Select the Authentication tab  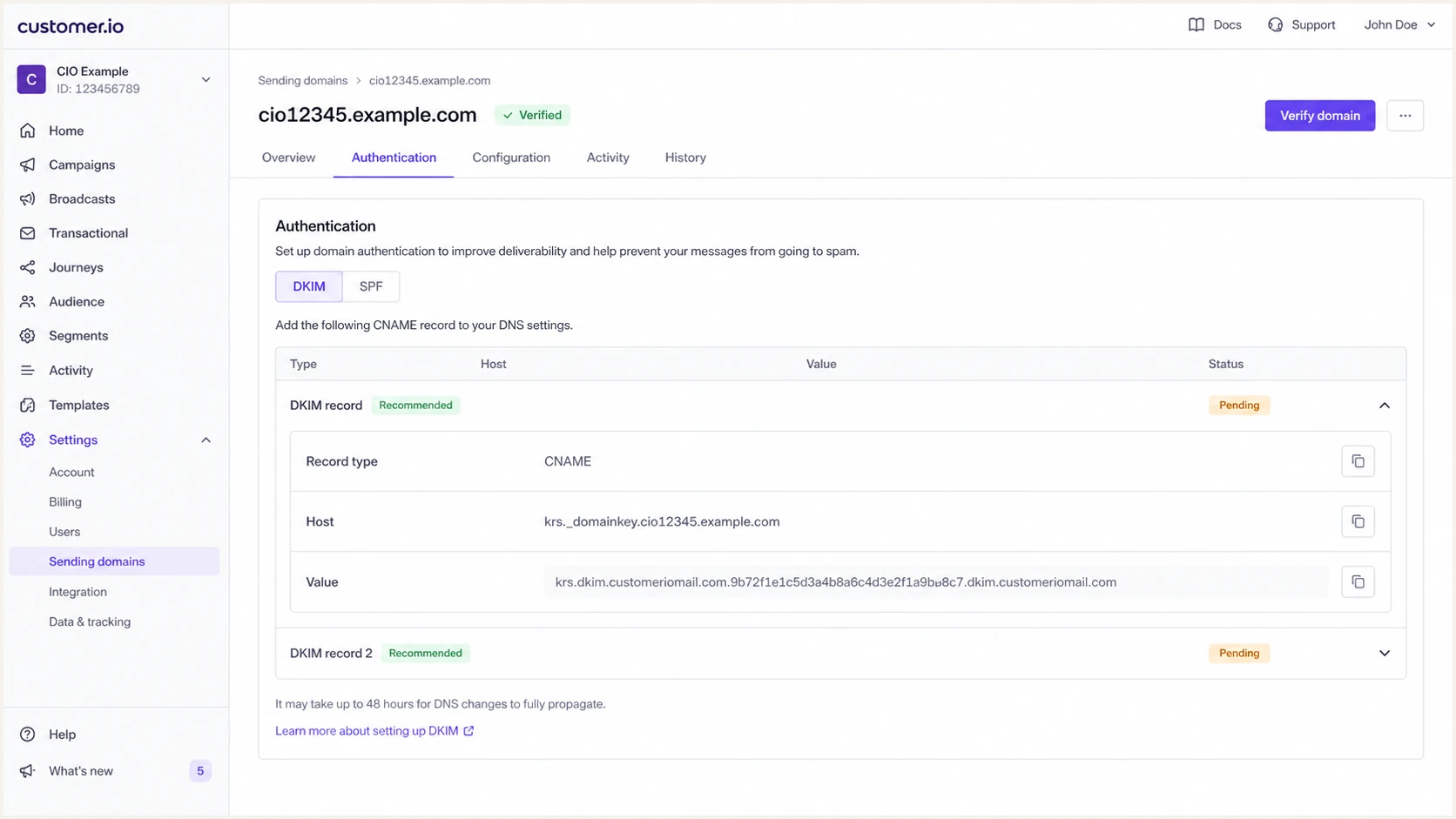click(394, 158)
